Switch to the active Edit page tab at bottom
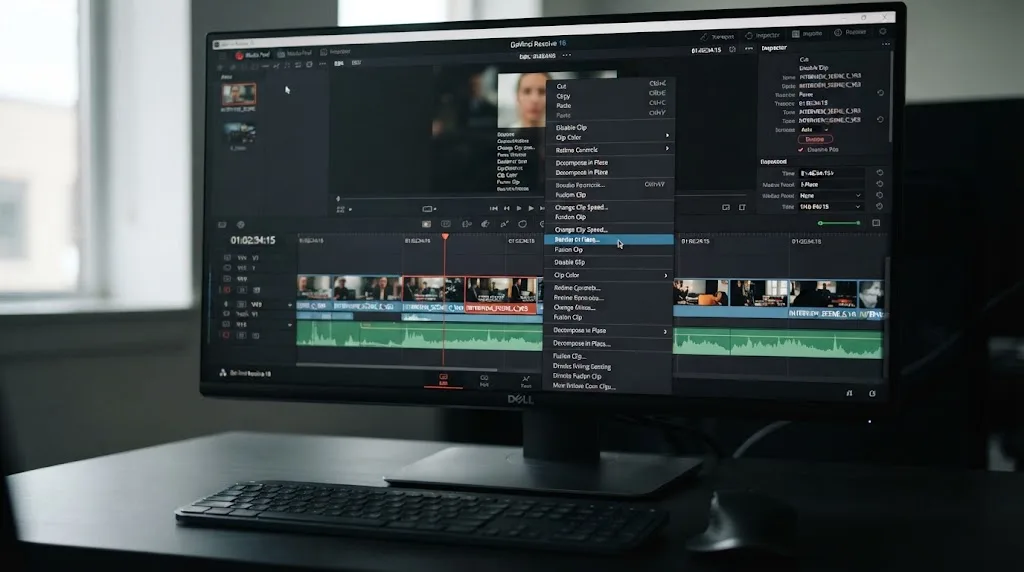 (x=443, y=380)
